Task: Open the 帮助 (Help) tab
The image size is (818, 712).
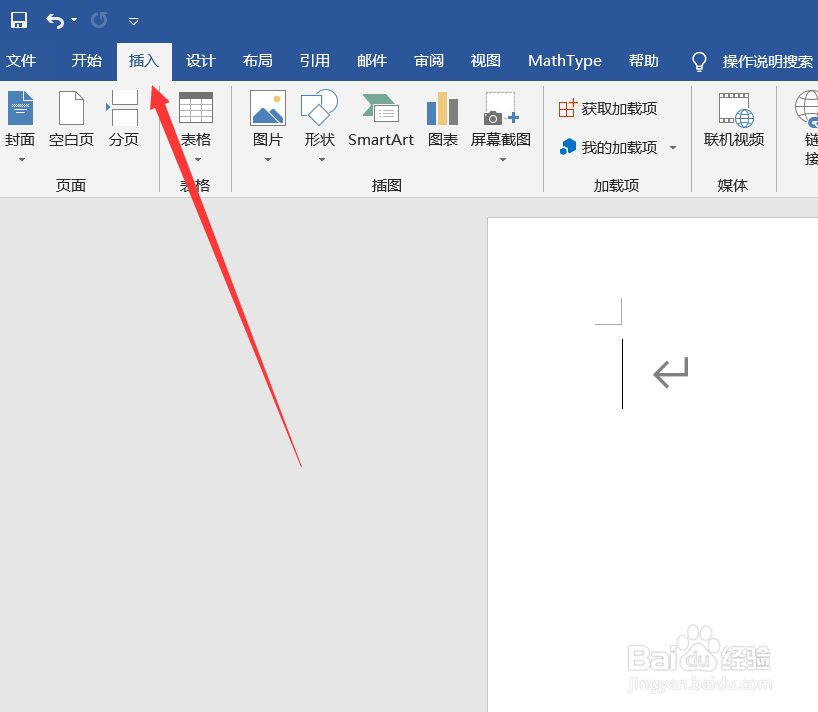Action: (644, 61)
